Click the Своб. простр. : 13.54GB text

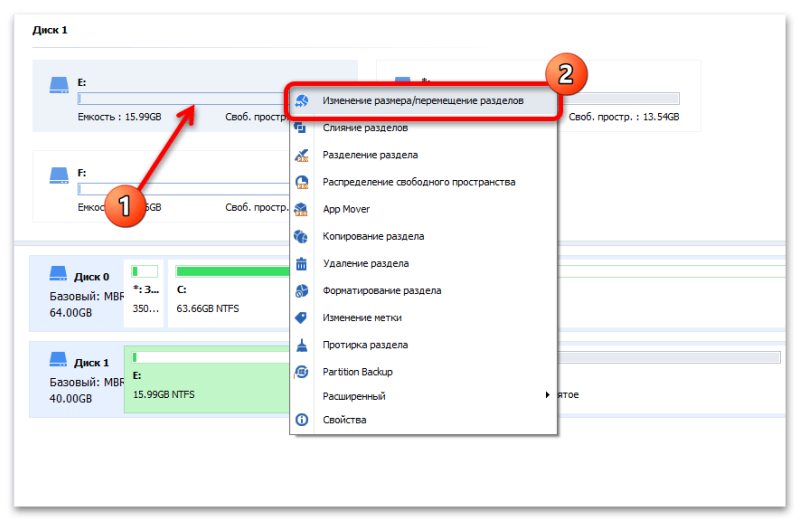click(624, 117)
